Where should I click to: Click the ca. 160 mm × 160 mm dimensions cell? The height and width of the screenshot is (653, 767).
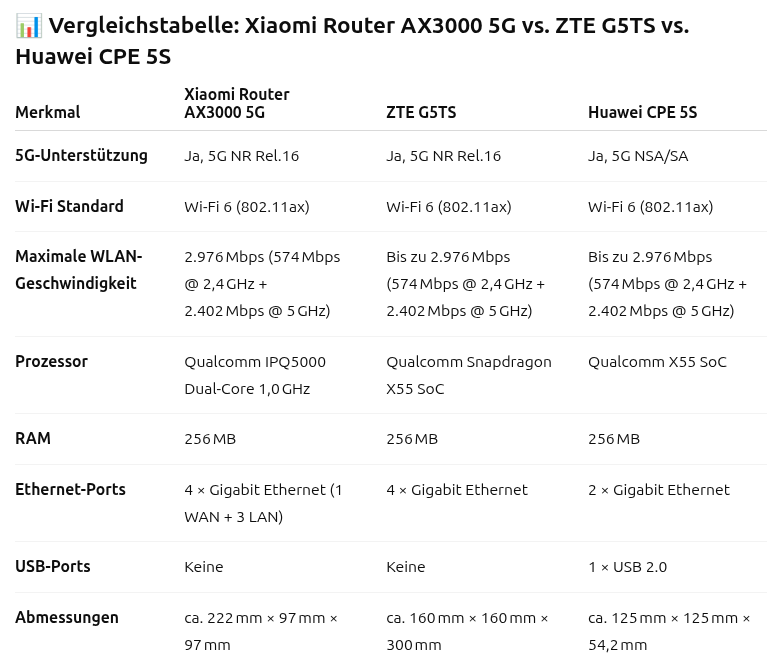click(467, 631)
